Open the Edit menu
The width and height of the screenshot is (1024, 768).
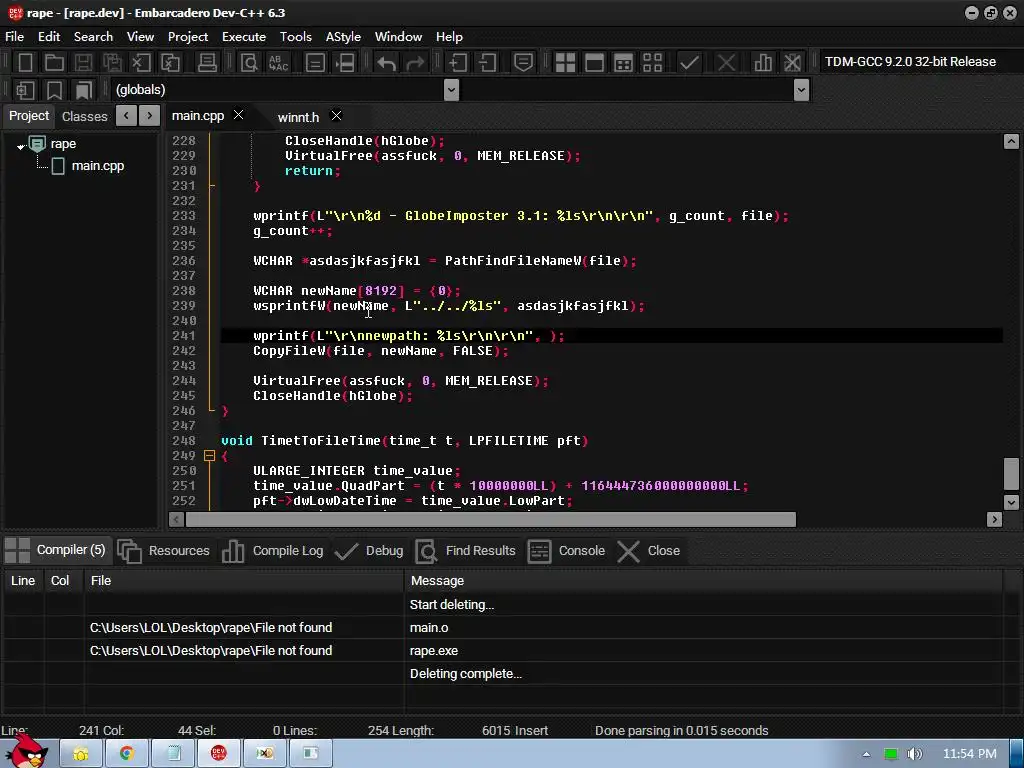[x=49, y=37]
